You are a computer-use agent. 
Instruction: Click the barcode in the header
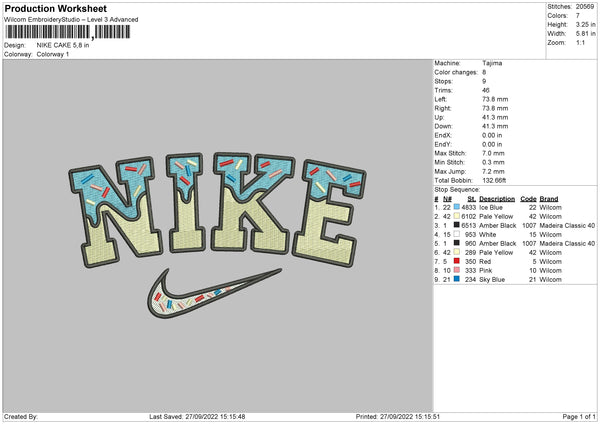coord(67,32)
